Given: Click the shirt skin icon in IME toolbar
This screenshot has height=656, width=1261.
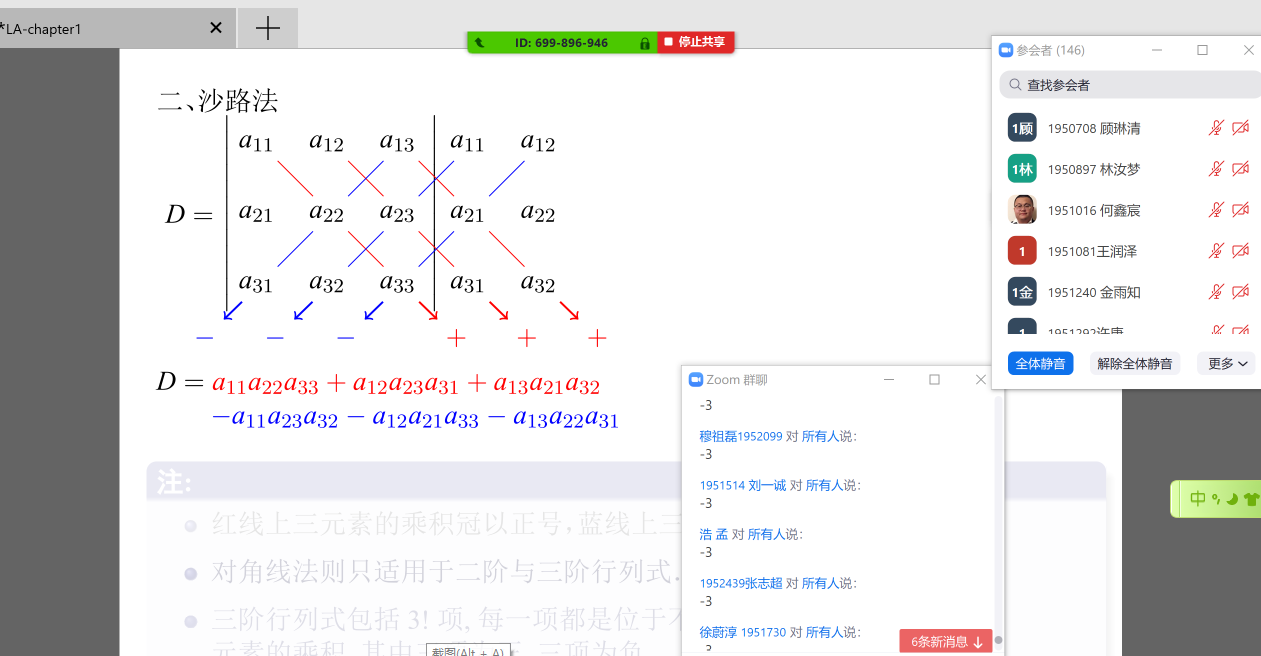Looking at the screenshot, I should pyautogui.click(x=1251, y=499).
